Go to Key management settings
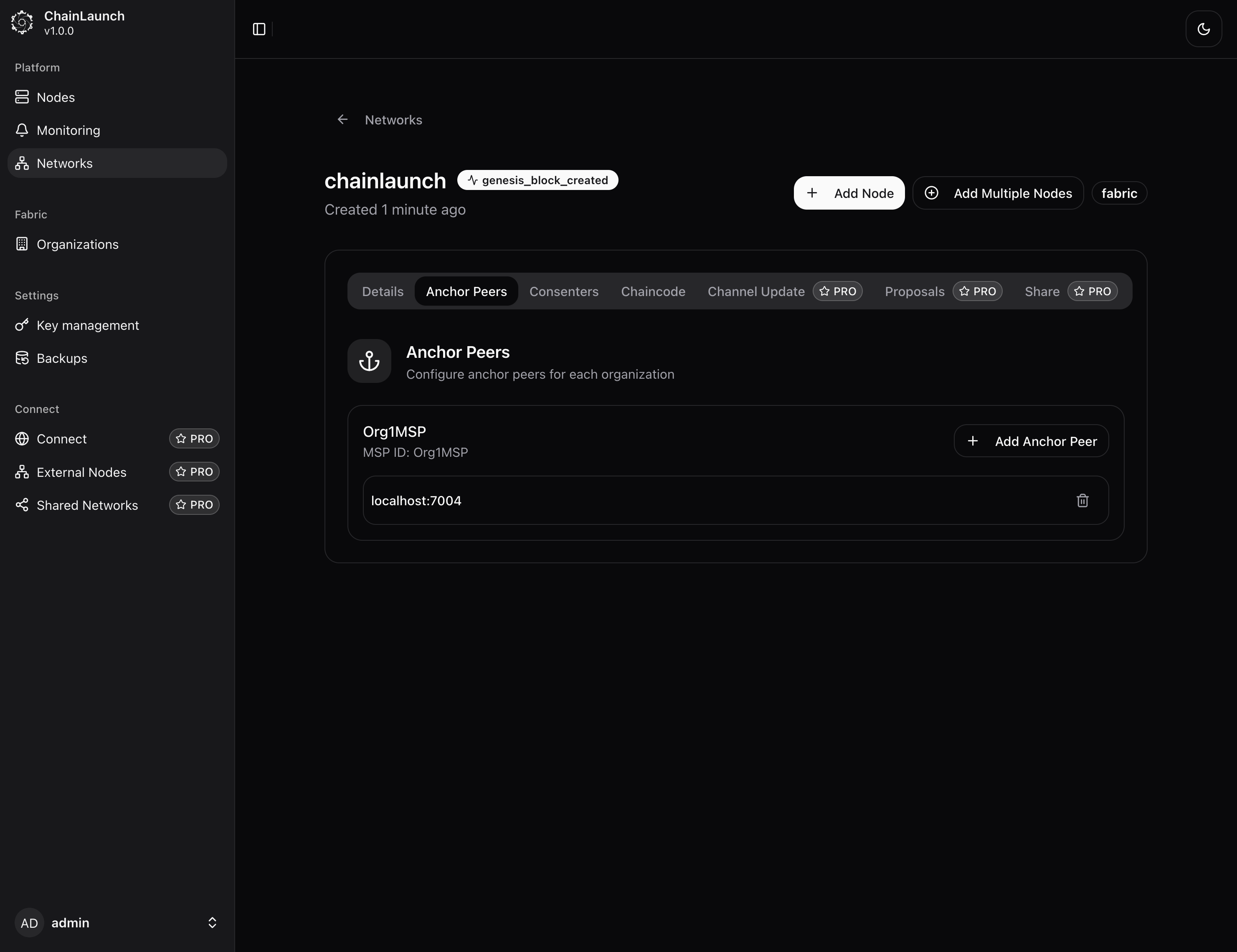 pyautogui.click(x=87, y=326)
